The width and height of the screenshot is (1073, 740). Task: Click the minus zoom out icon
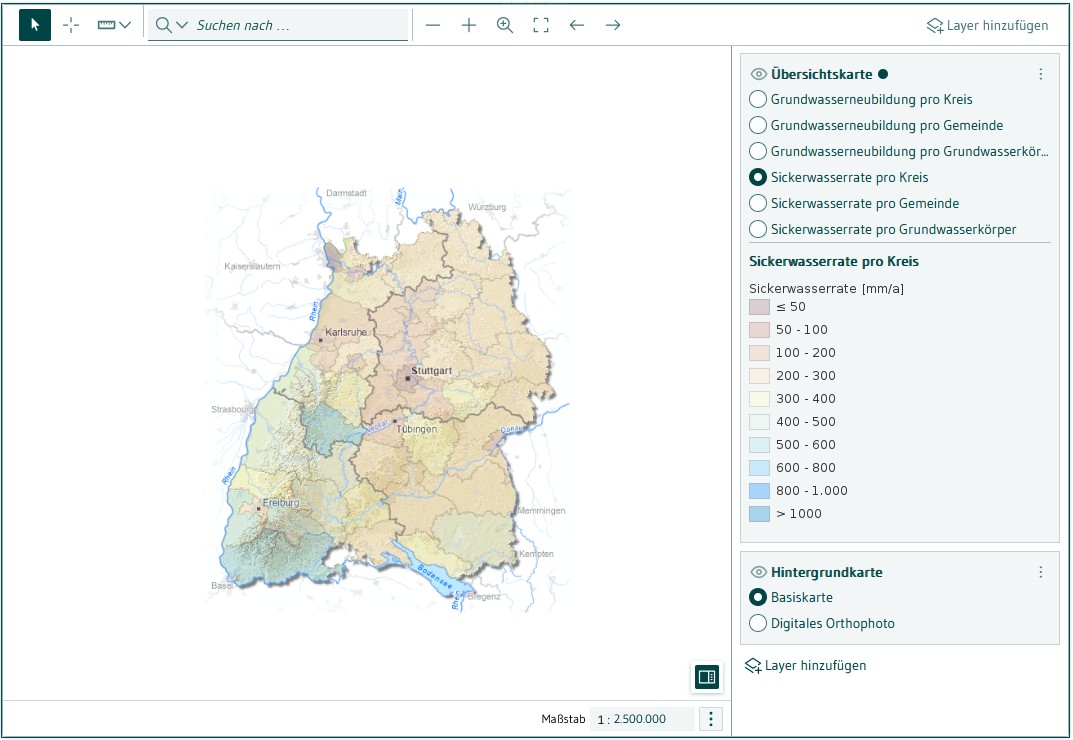pos(433,25)
